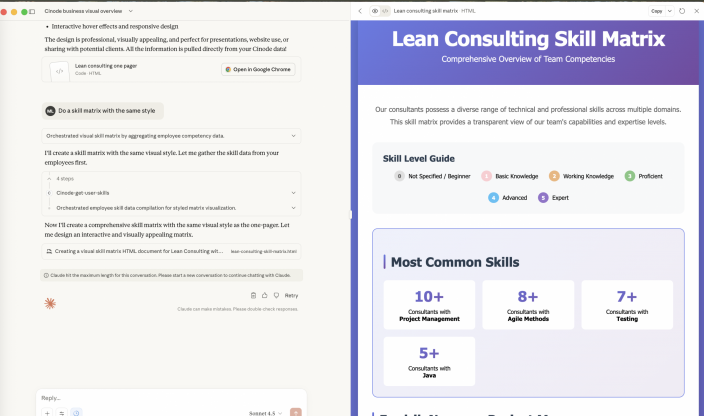Close the artifact panel
The width and height of the screenshot is (704, 416).
695,10
